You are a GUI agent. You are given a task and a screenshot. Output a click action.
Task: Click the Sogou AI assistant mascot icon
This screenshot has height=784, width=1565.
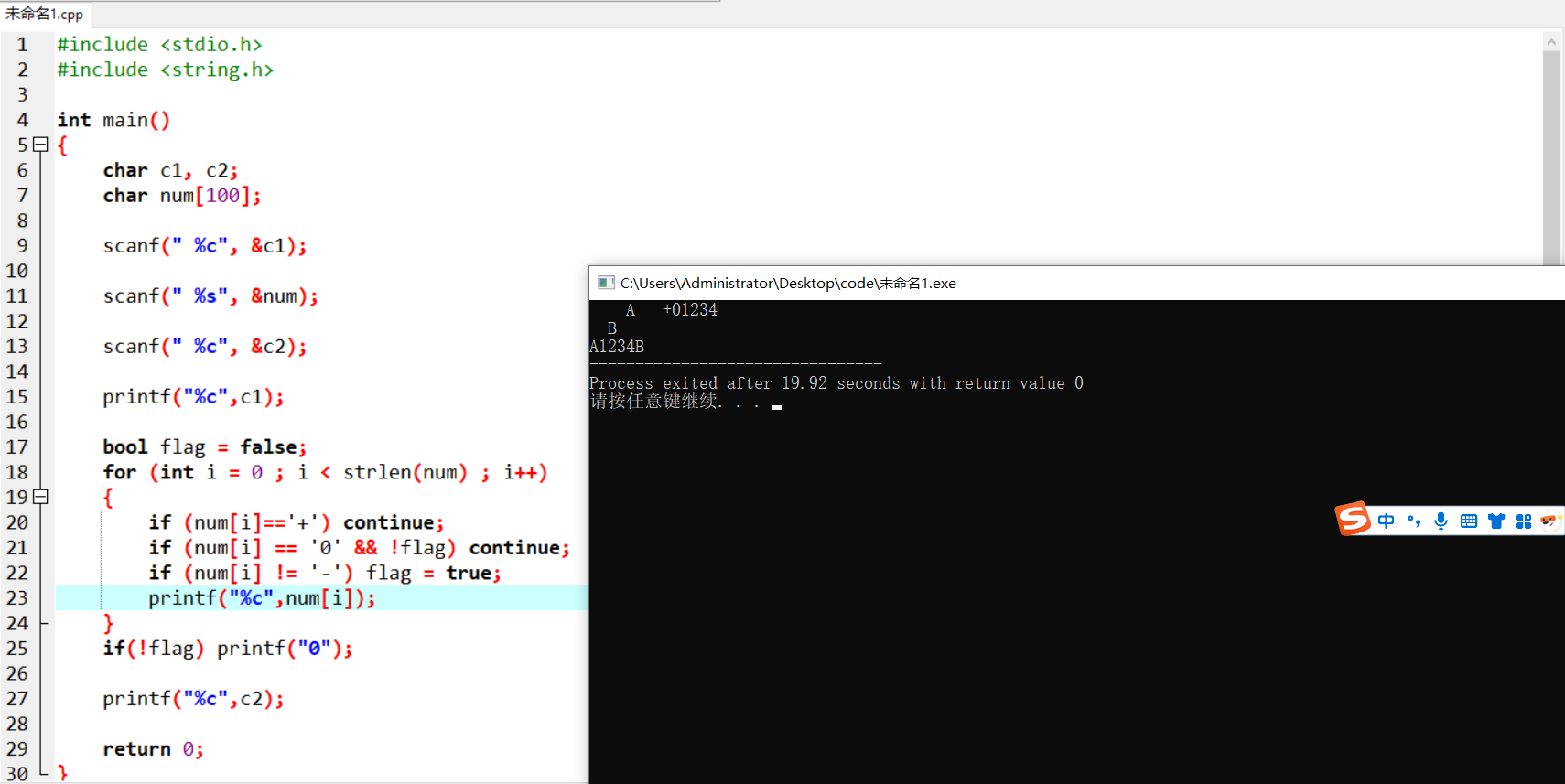(x=1549, y=521)
